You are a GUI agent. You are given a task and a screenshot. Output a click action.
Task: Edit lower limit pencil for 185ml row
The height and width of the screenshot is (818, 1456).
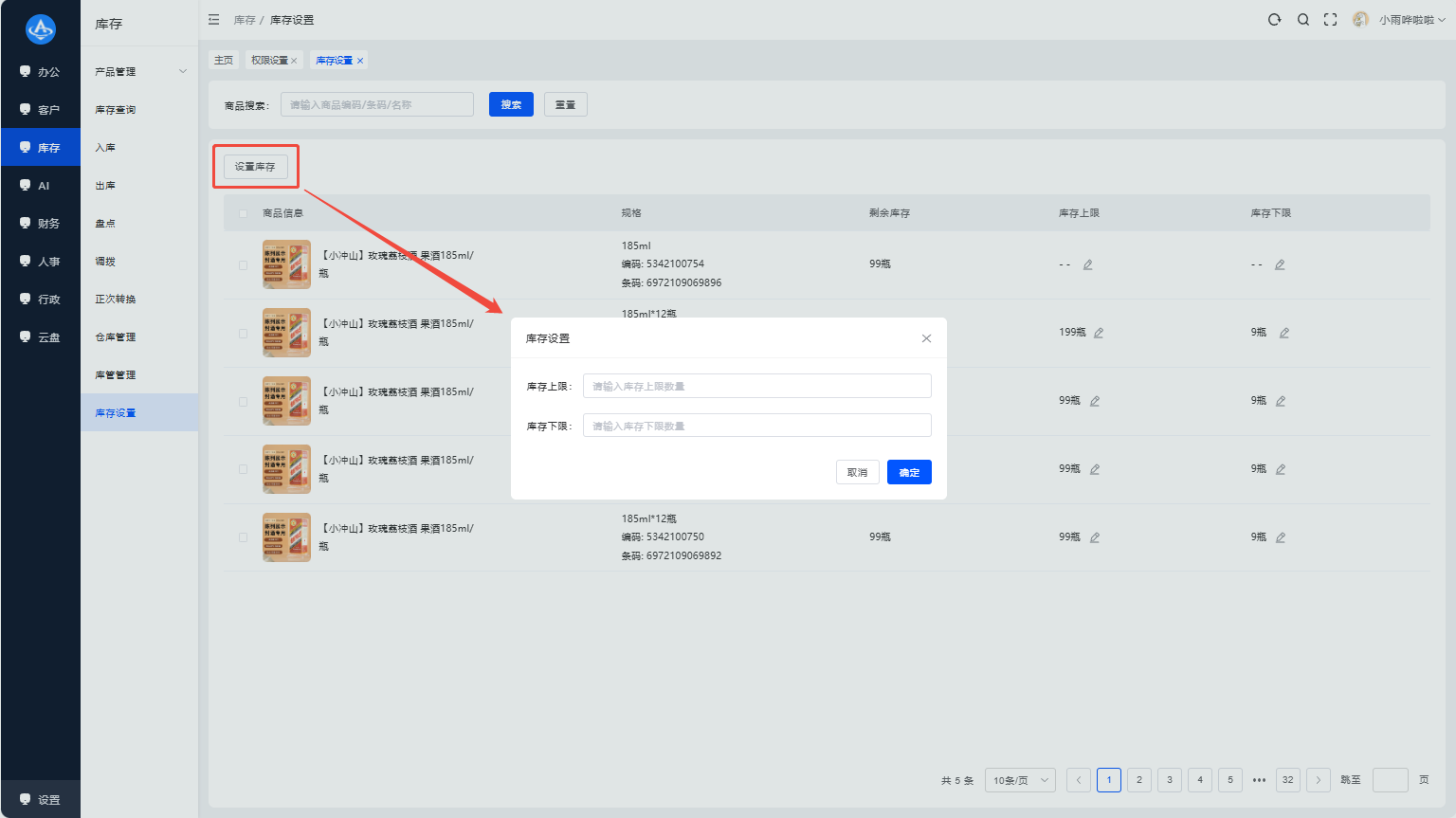pyautogui.click(x=1280, y=264)
